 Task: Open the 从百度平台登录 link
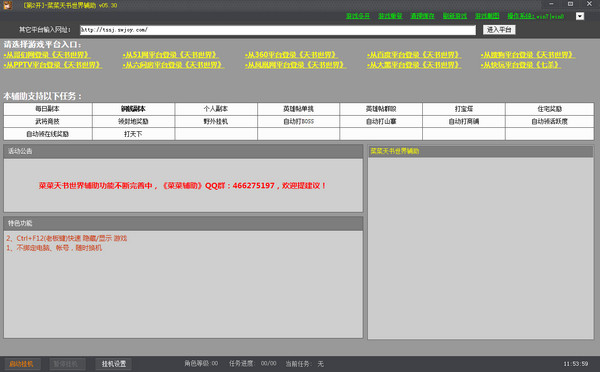413,55
